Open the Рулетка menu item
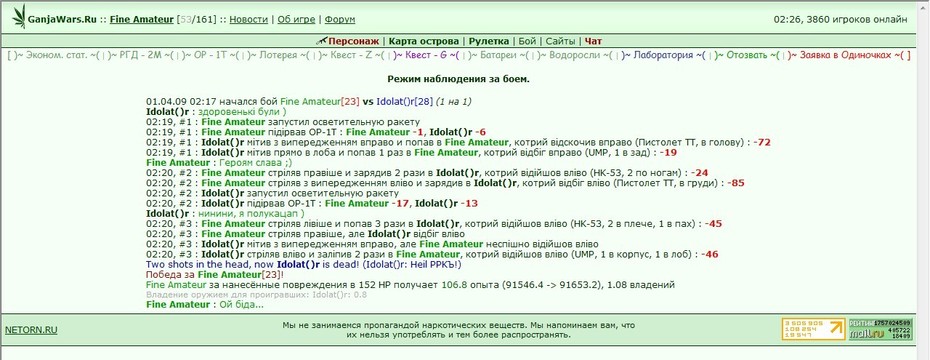The image size is (930, 360). point(489,41)
